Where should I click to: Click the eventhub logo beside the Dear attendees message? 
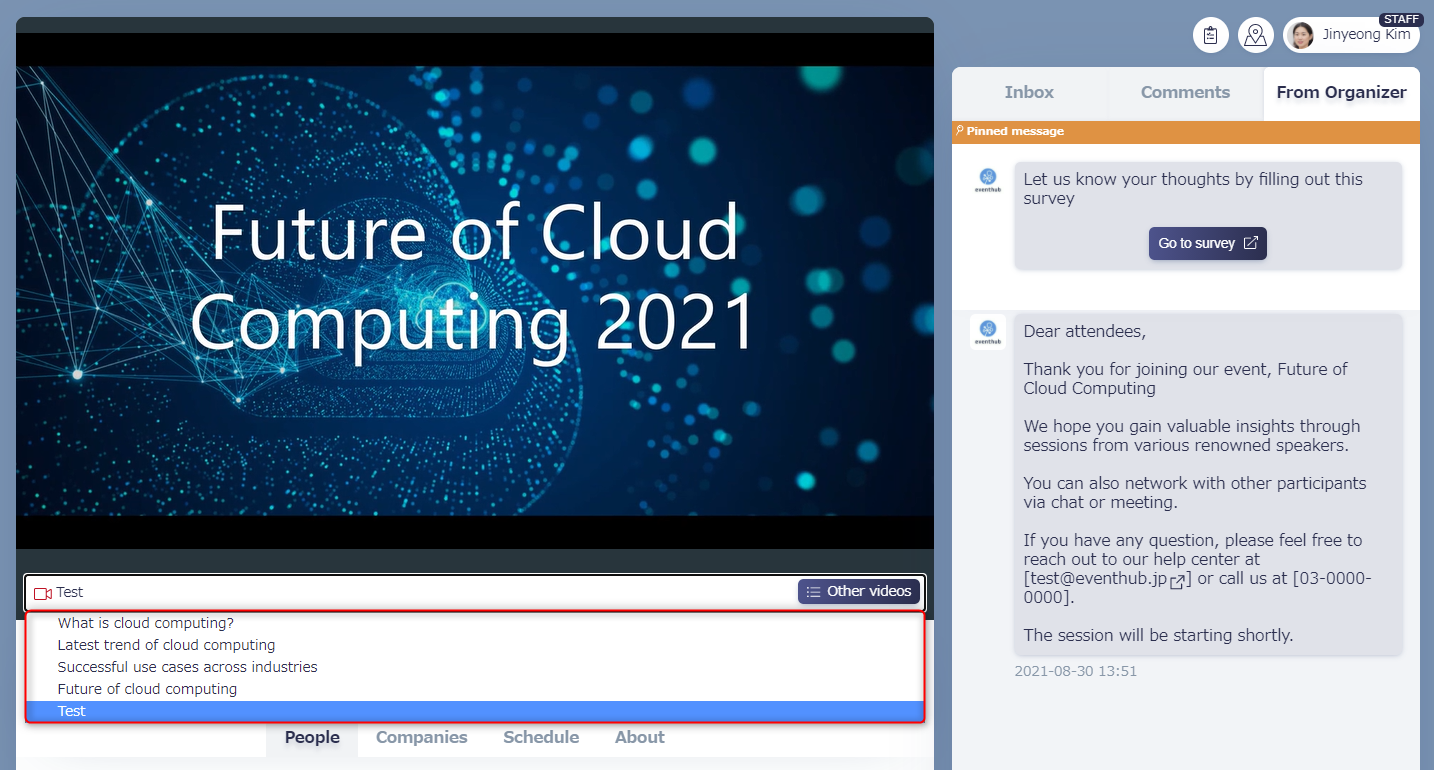pyautogui.click(x=988, y=332)
